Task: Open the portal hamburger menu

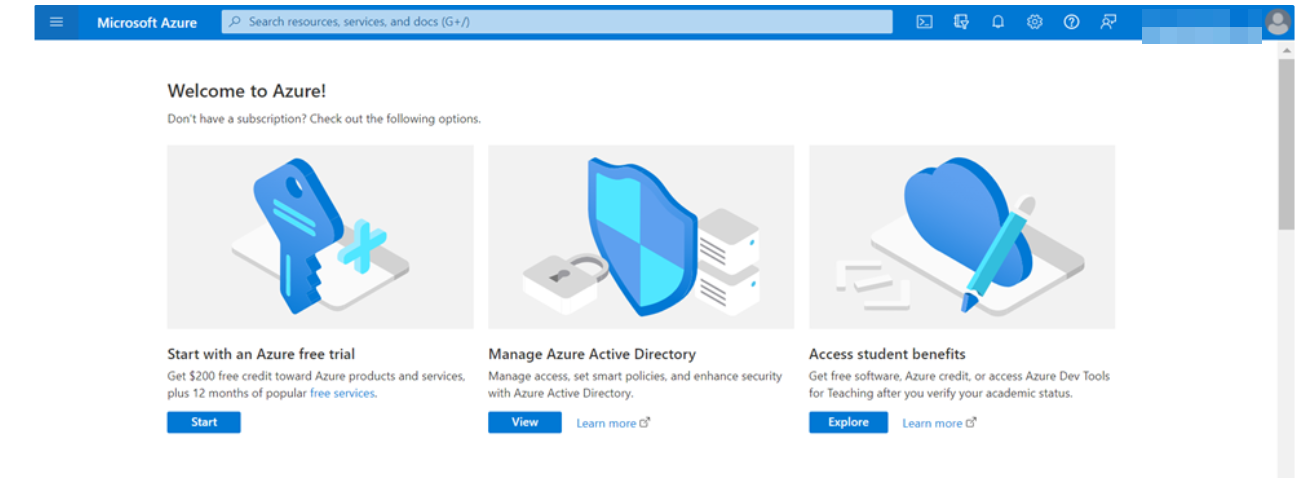Action: pos(56,22)
